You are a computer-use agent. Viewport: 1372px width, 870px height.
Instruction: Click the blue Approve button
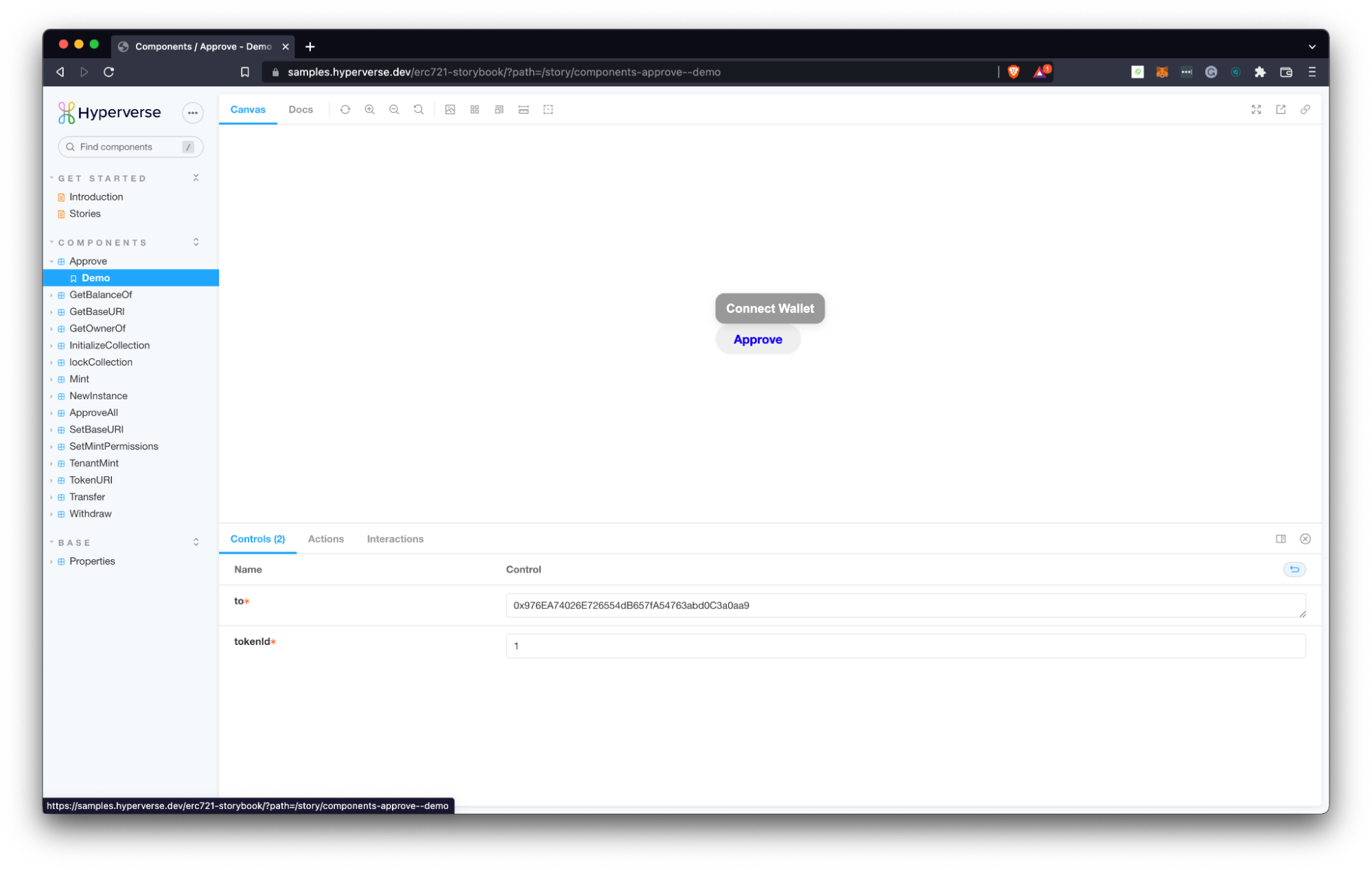758,340
